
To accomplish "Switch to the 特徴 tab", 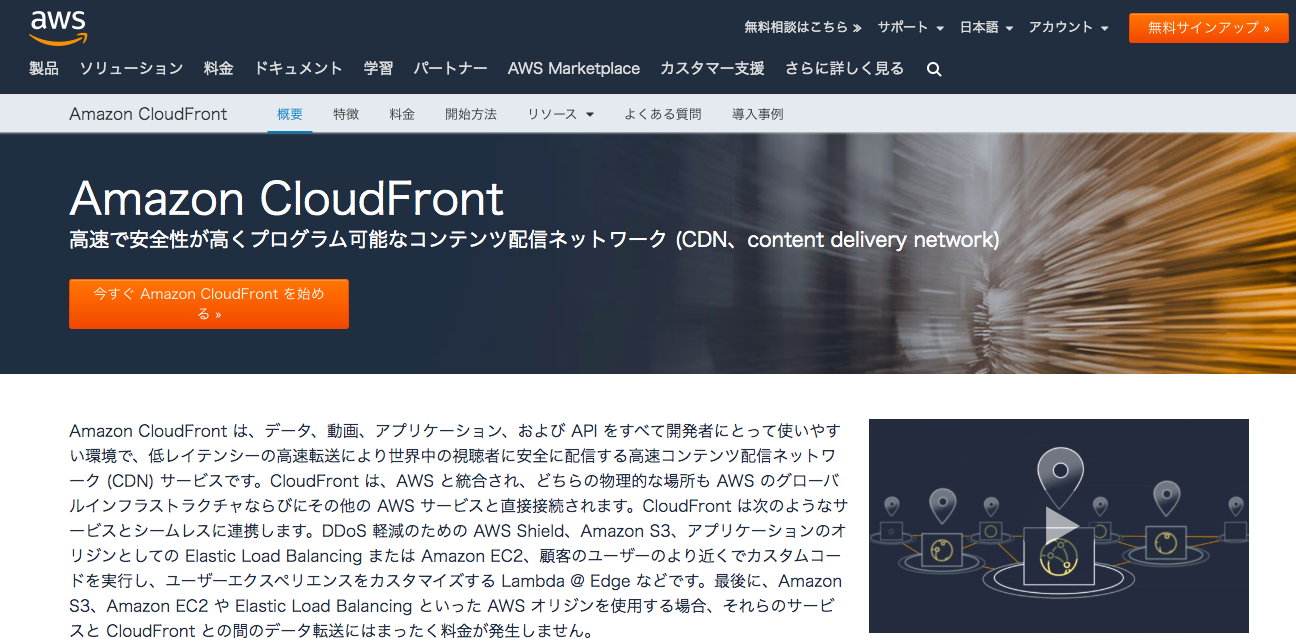I will pos(346,114).
